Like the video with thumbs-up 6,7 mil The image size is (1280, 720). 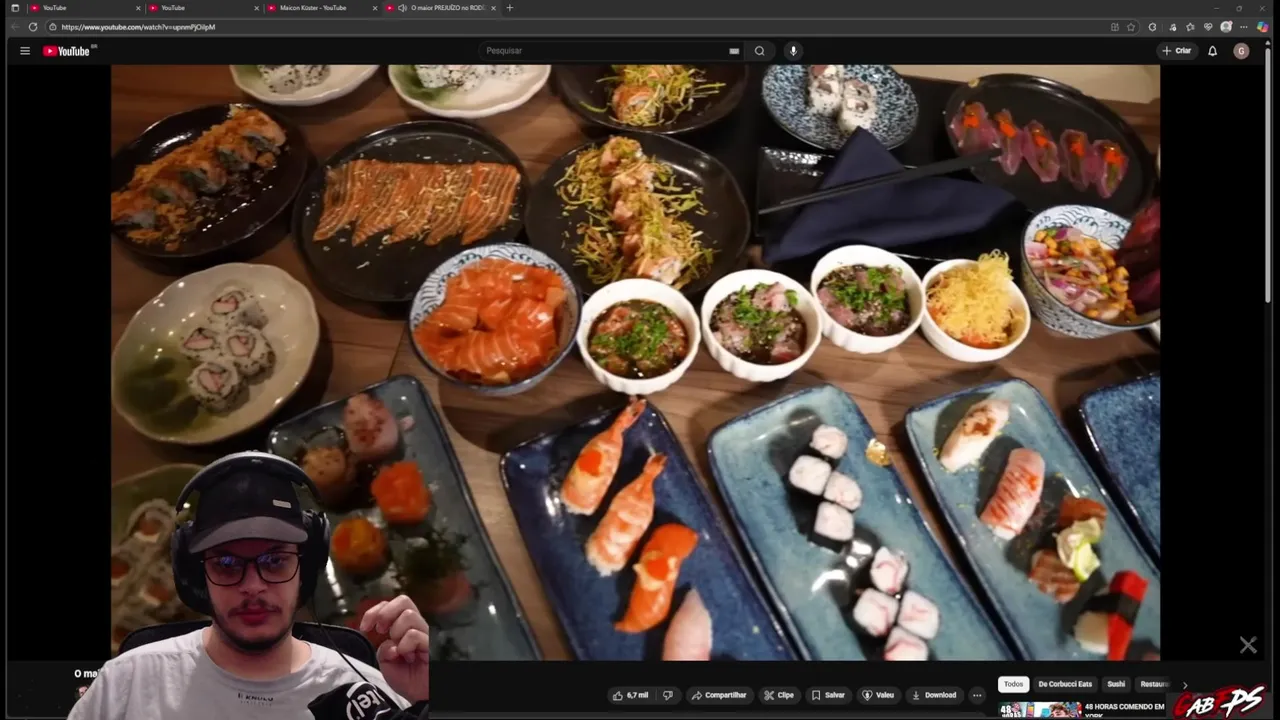pyautogui.click(x=630, y=695)
